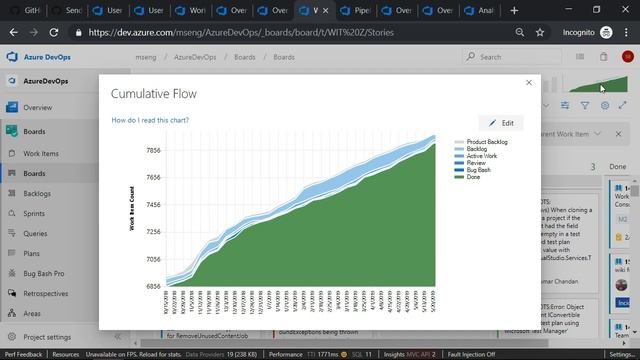
Task: Close the Cumulative Flow dialog
Action: pos(529,83)
